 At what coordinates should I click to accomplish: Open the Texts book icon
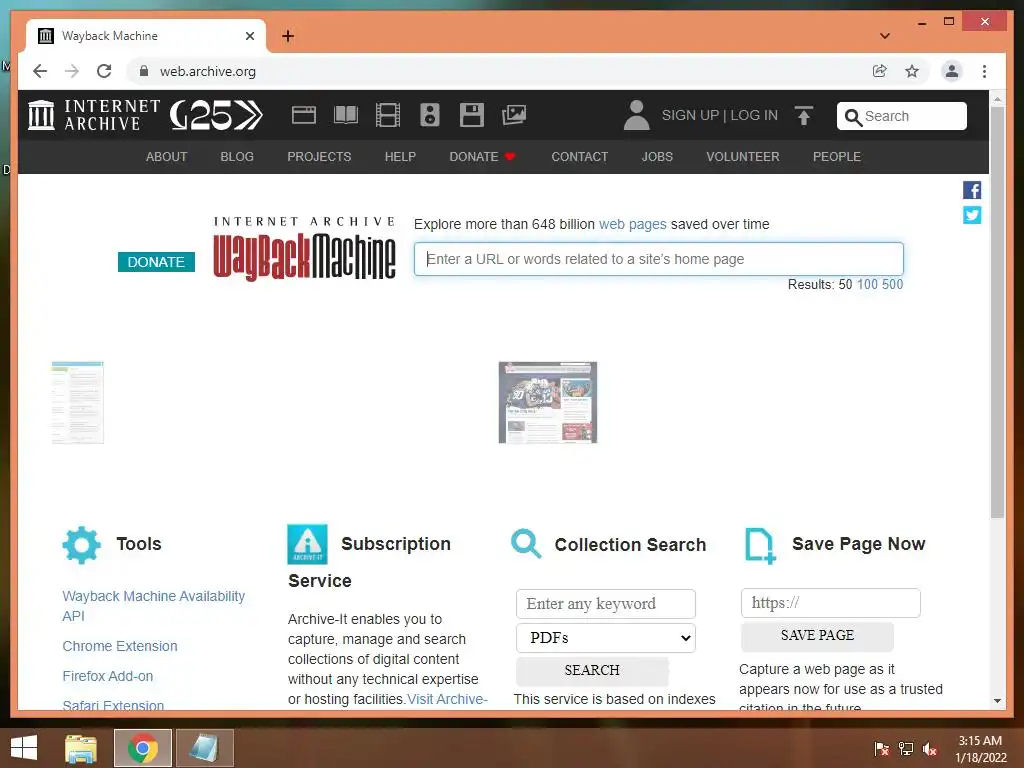[345, 115]
